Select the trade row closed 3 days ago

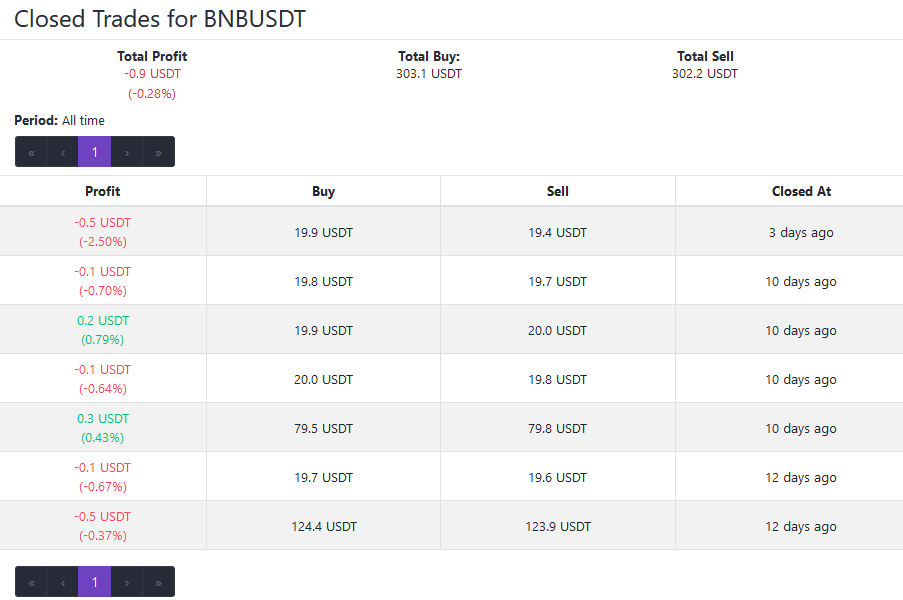click(x=450, y=232)
